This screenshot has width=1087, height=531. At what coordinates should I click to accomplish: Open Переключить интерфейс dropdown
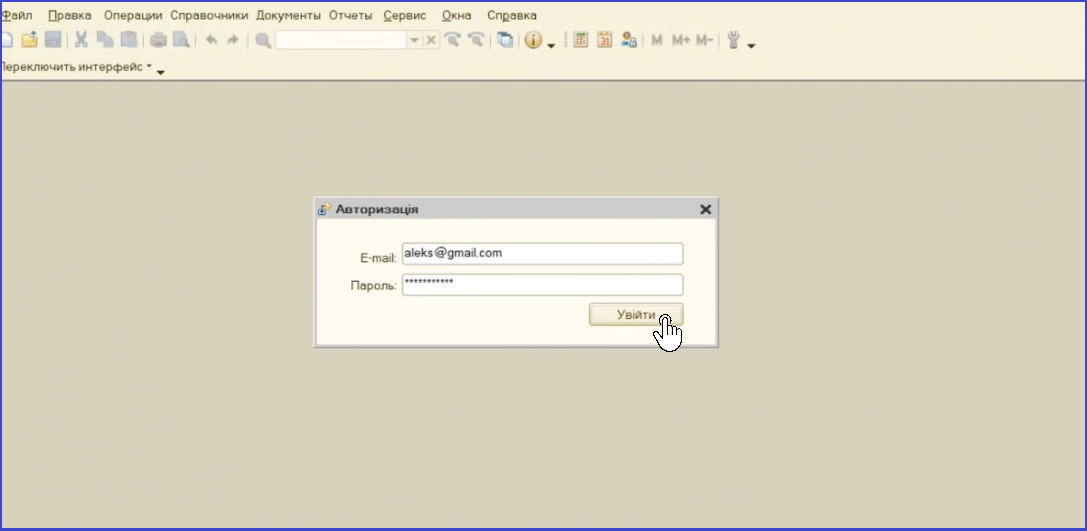(76, 67)
